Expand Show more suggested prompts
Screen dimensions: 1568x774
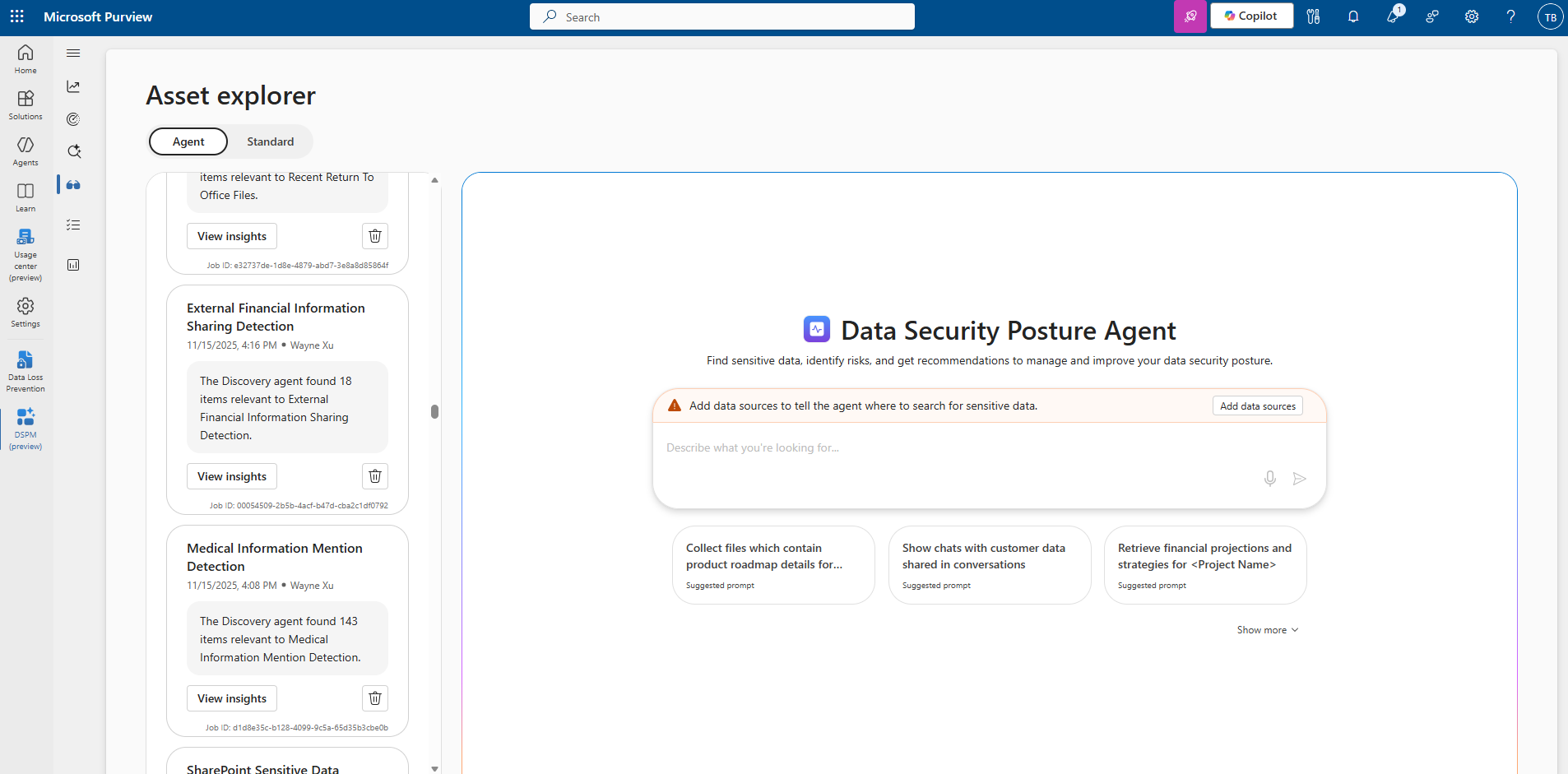click(x=1268, y=630)
